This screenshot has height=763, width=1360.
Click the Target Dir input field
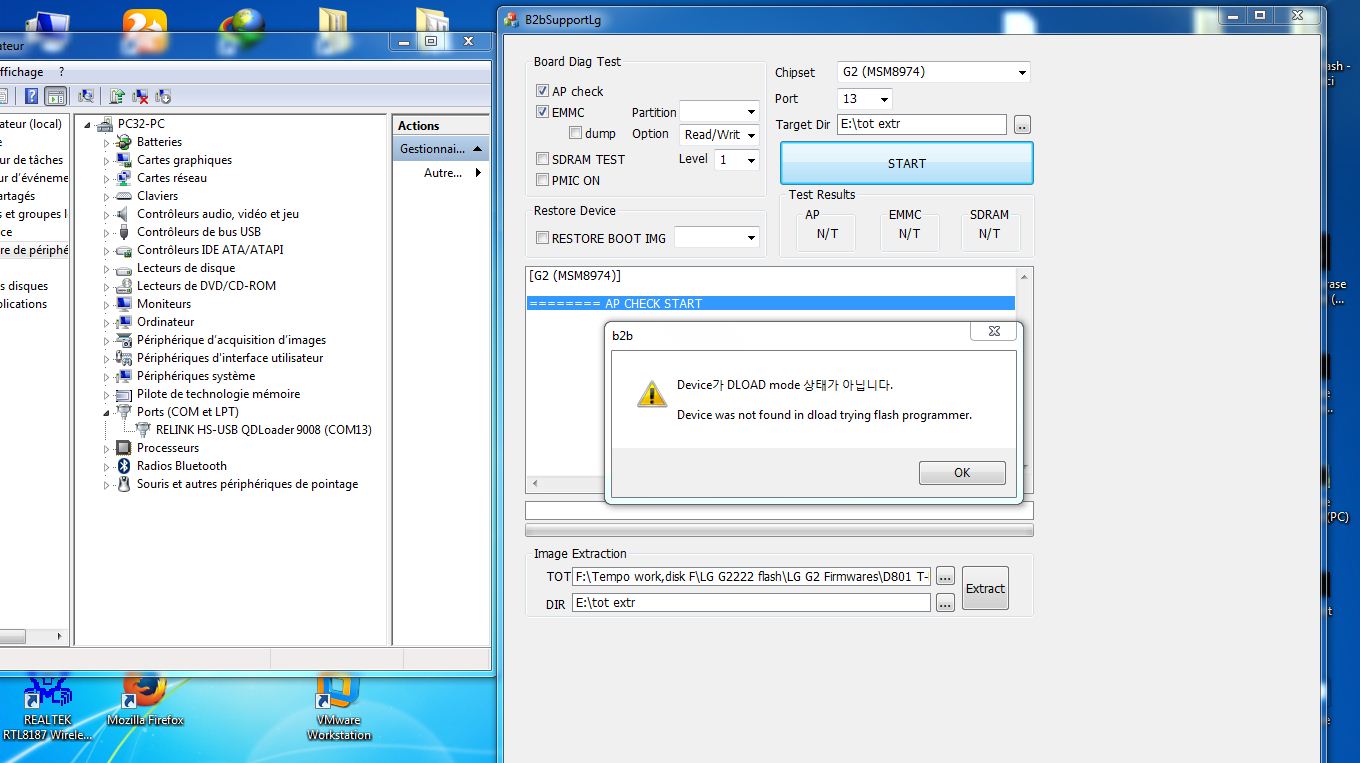(x=921, y=124)
